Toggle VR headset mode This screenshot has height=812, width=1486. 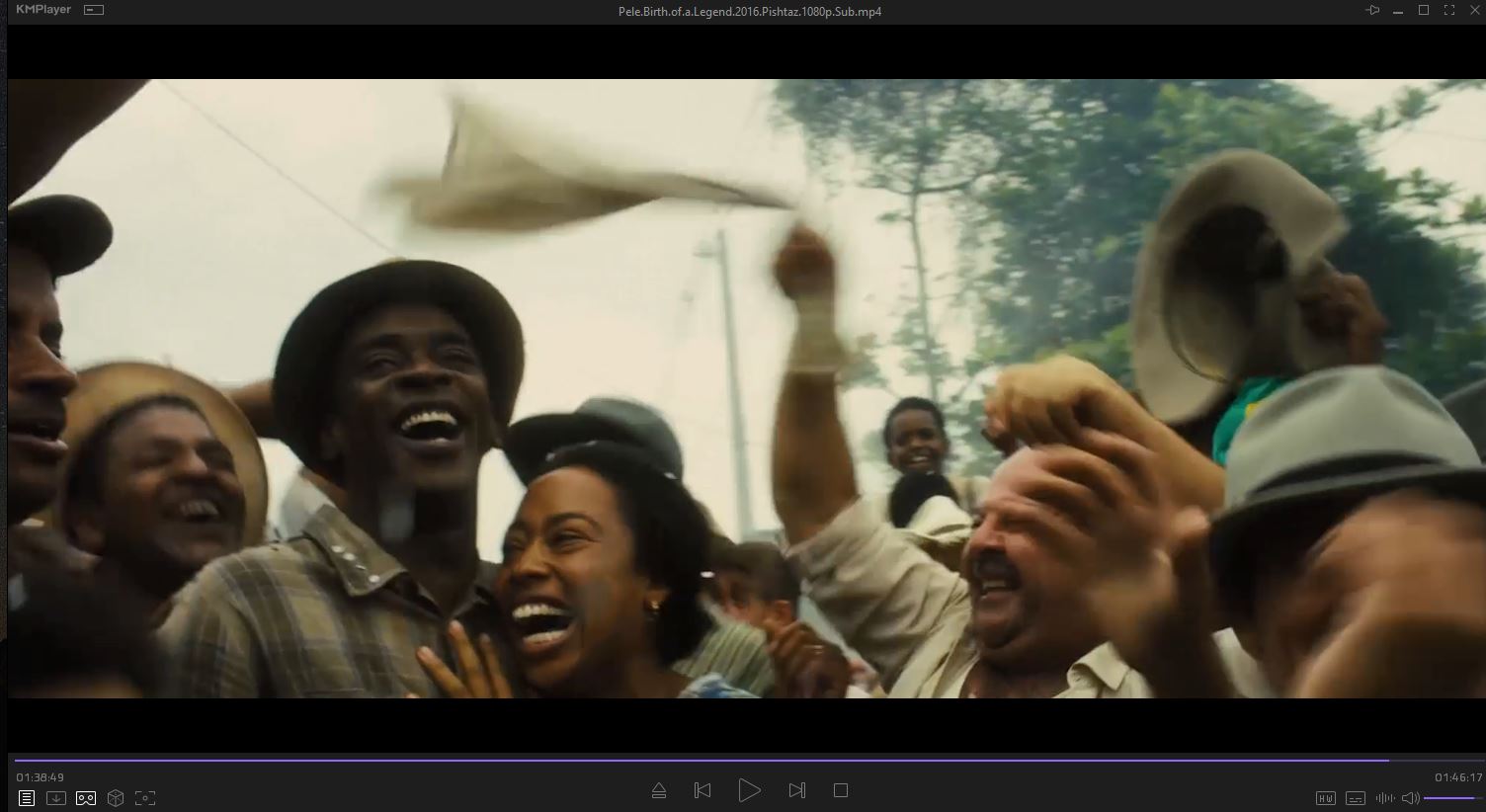pos(86,798)
